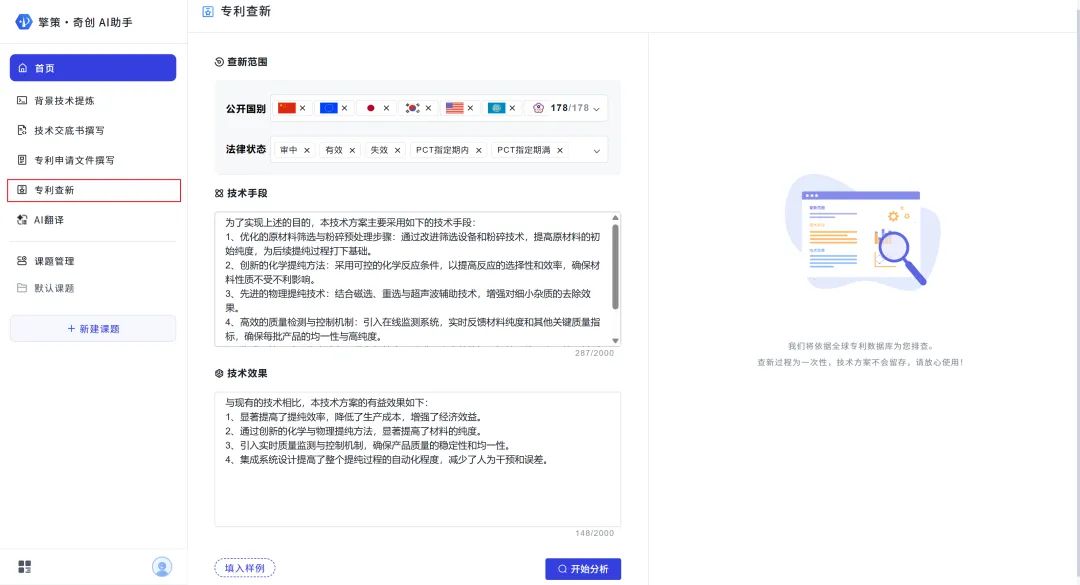Remove the PCT指定期内 status tag

tap(479, 149)
